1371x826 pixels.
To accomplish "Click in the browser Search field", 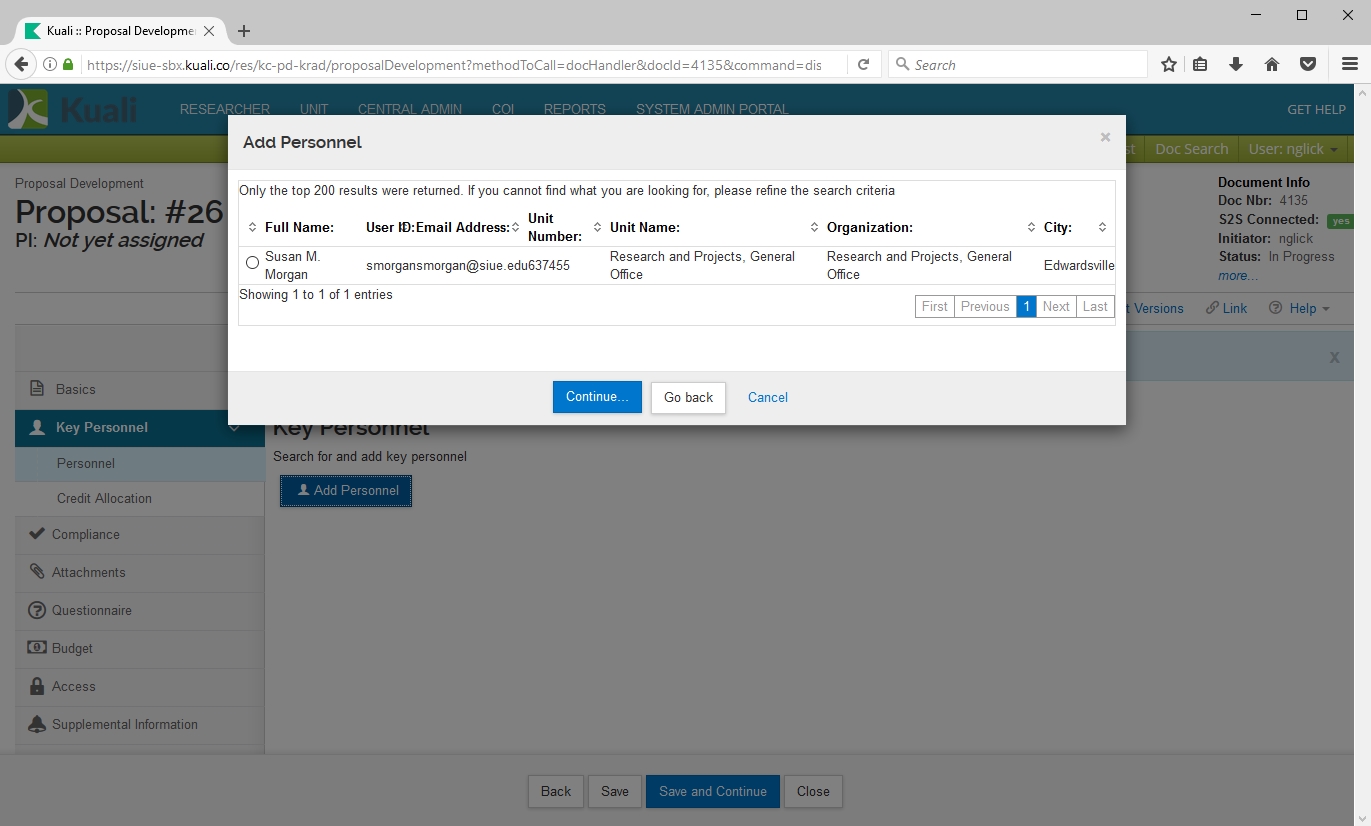I will tap(1020, 65).
